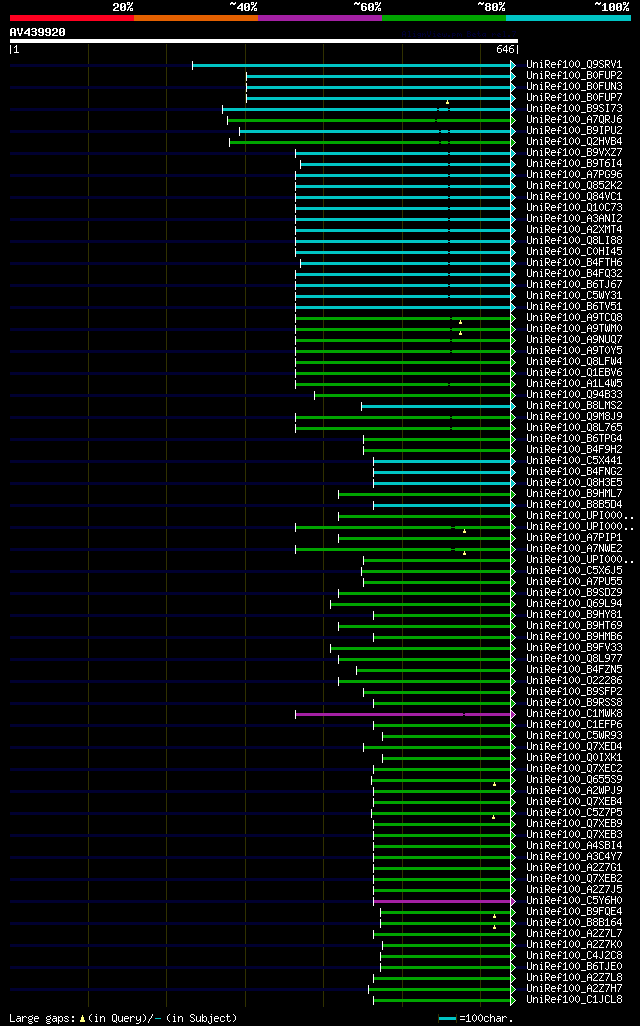Select the UniRef100_A7PG96 label
Viewport: 640px width, 1026px height.
tap(574, 175)
